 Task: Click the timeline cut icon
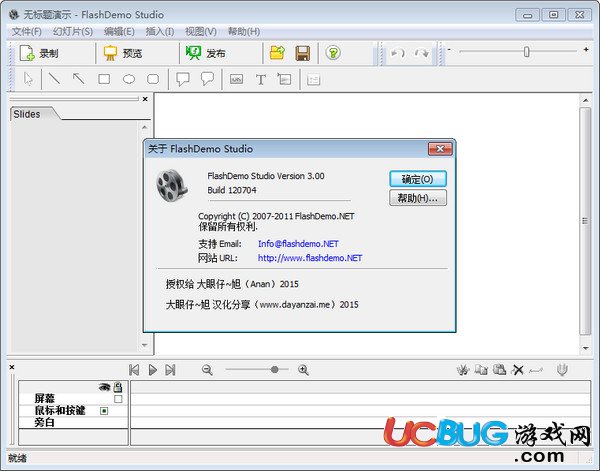point(463,370)
